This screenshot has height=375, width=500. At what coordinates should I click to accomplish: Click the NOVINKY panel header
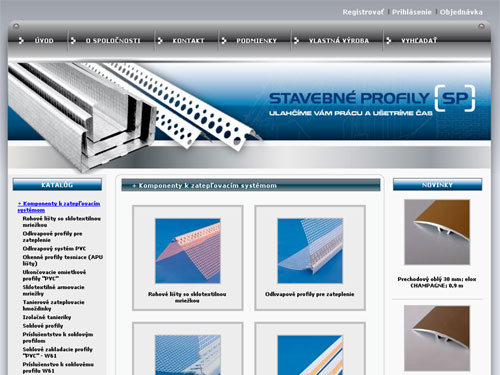click(437, 185)
